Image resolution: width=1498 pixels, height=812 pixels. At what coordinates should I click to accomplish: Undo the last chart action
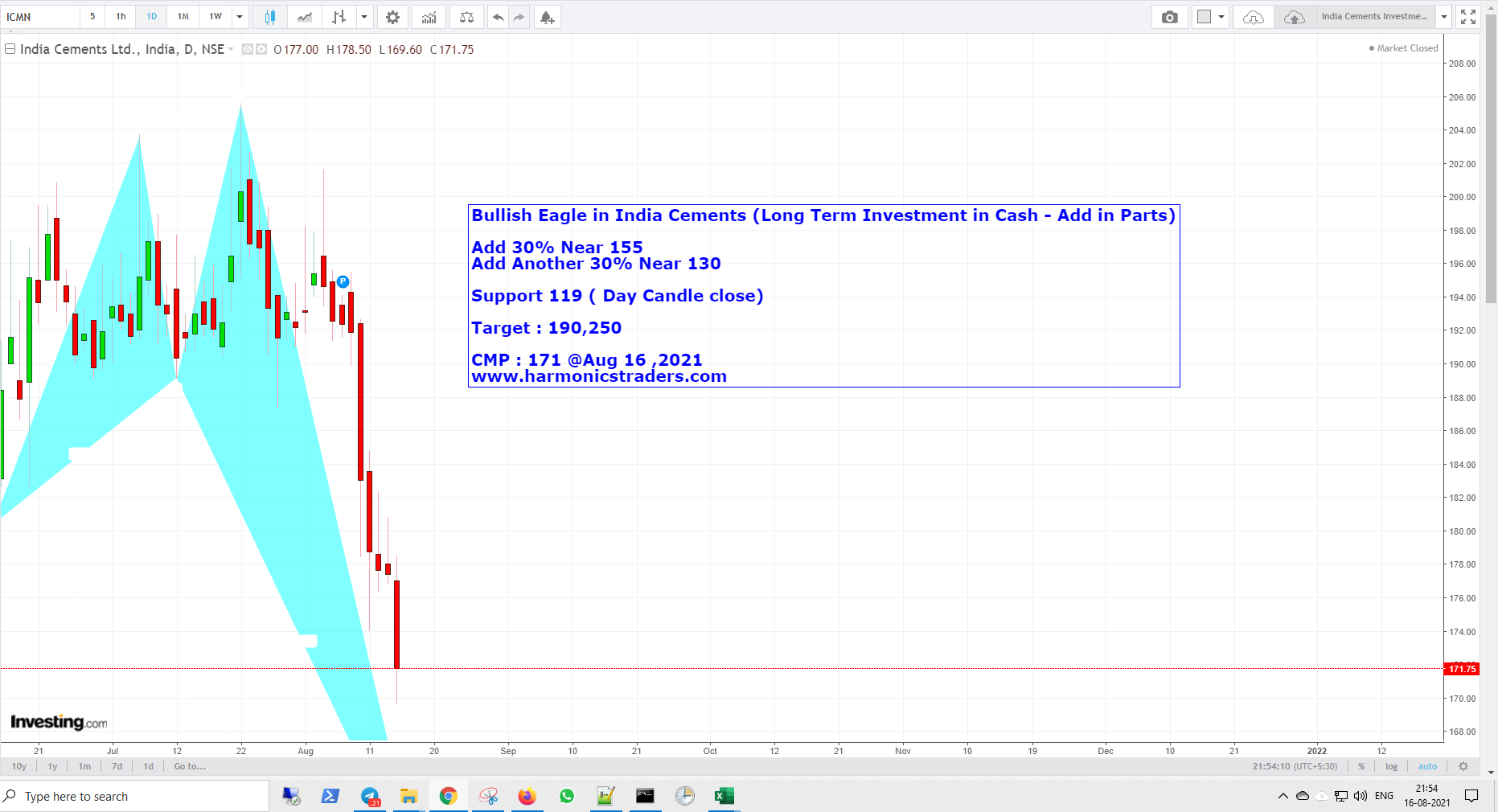pyautogui.click(x=498, y=17)
